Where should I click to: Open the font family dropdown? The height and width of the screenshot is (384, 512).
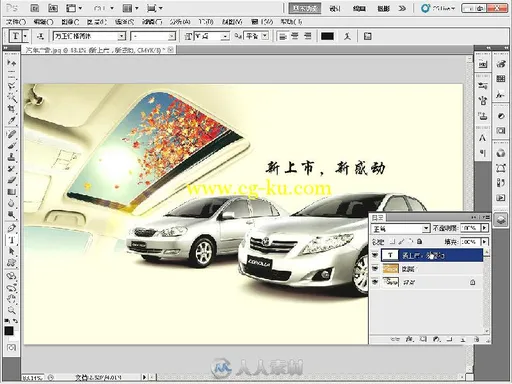tap(122, 36)
